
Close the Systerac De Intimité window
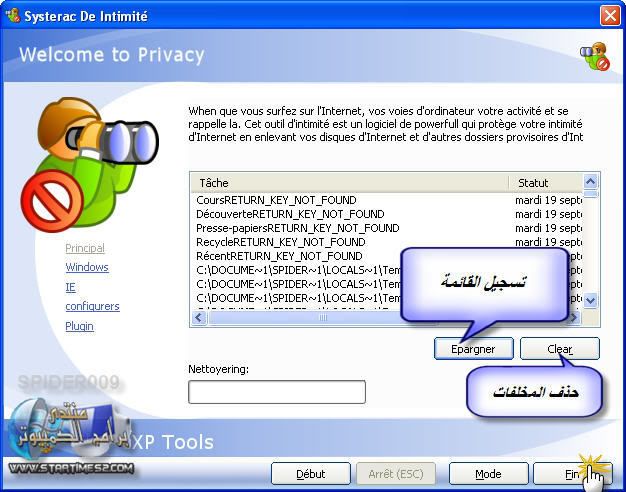pyautogui.click(x=610, y=16)
